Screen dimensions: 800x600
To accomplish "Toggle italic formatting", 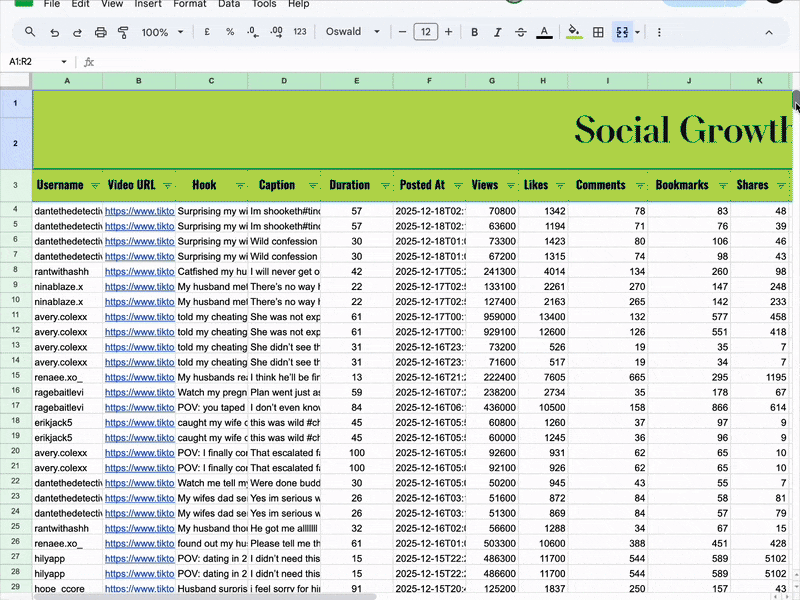I will 497,32.
